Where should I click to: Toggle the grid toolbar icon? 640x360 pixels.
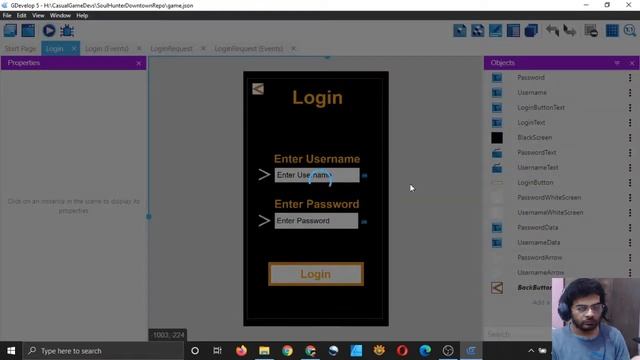tap(612, 31)
